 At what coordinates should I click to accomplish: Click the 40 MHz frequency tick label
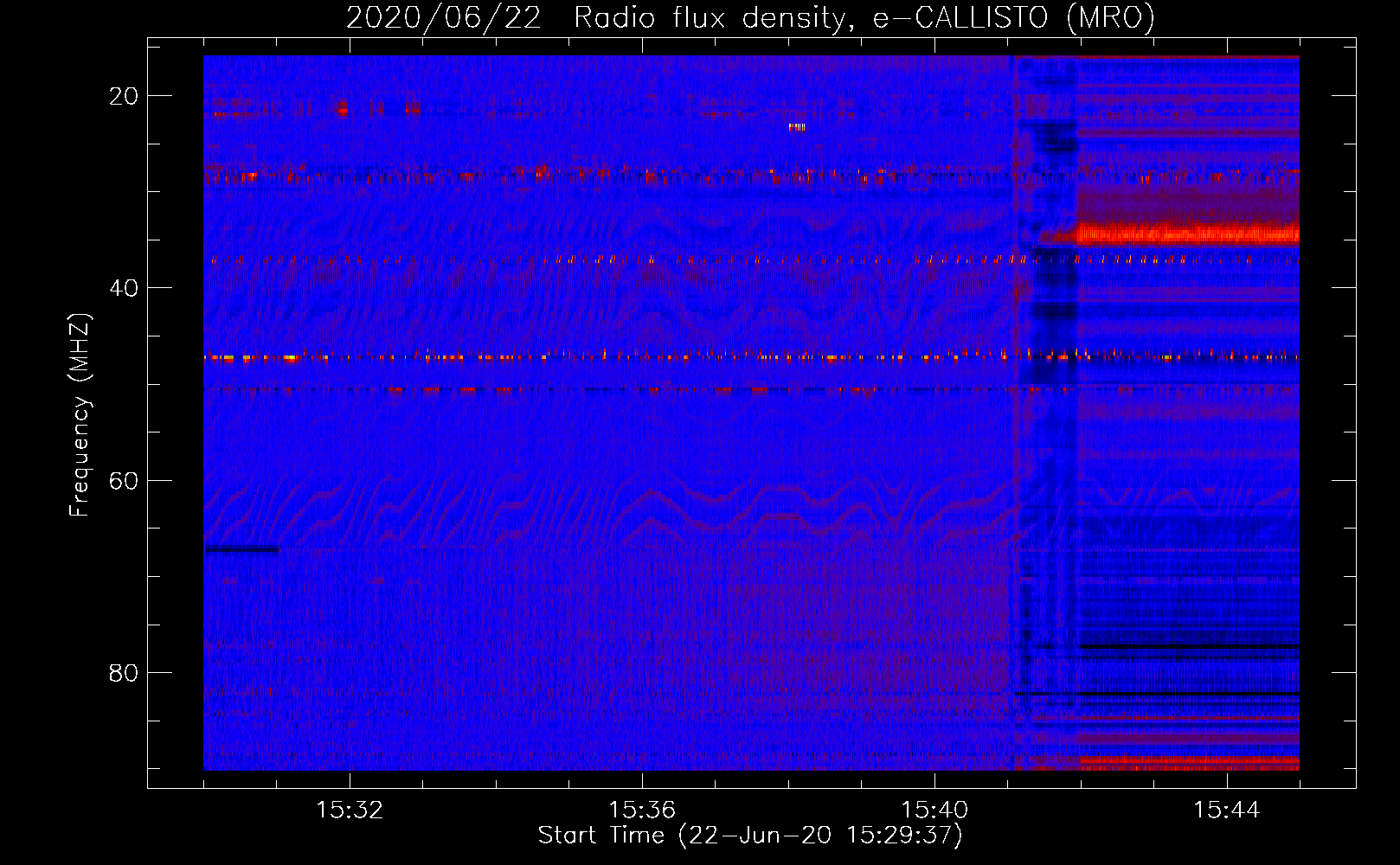[x=124, y=288]
